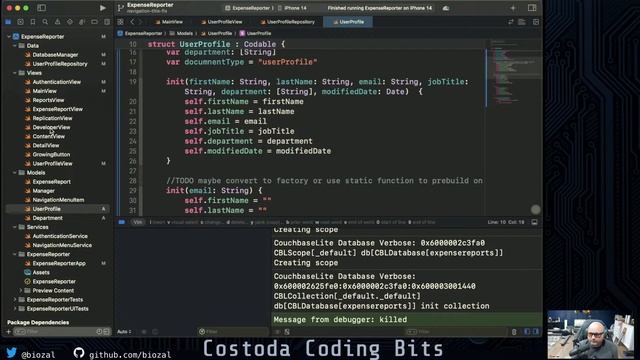Choose the iPhone 14 run destination

[292, 8]
